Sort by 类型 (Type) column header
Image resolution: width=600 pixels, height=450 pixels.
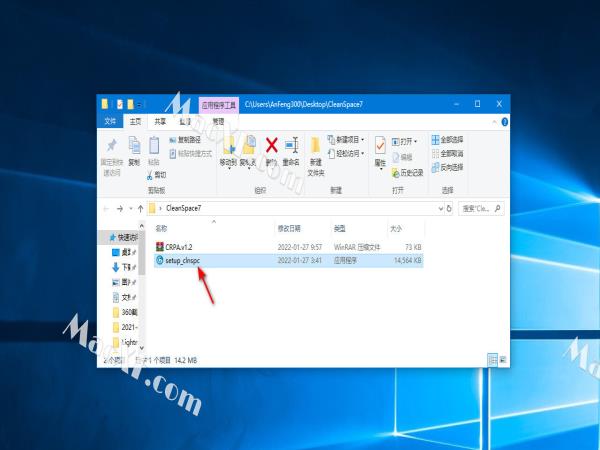coord(339,228)
